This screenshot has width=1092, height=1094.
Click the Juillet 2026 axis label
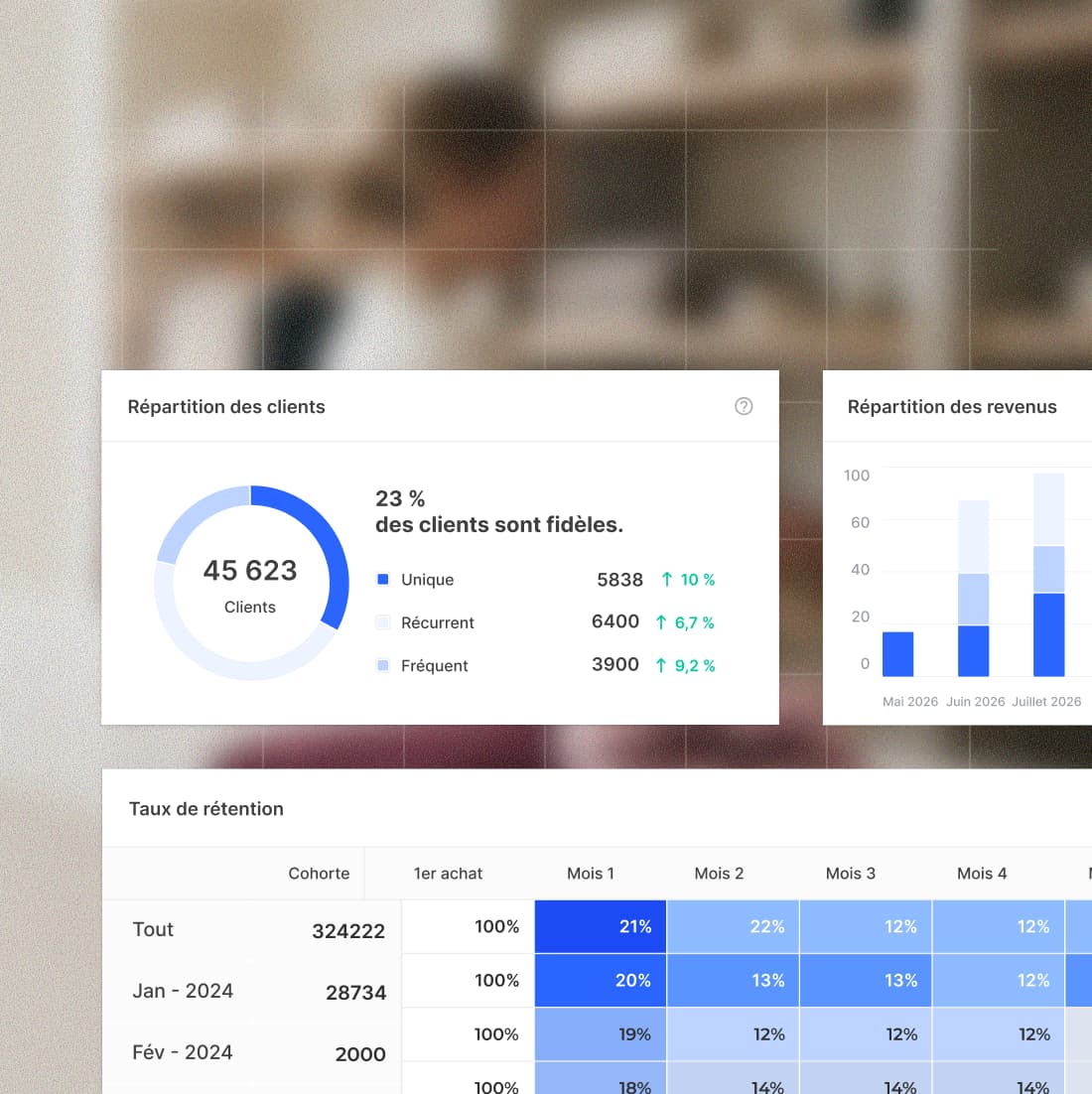[x=1046, y=701]
